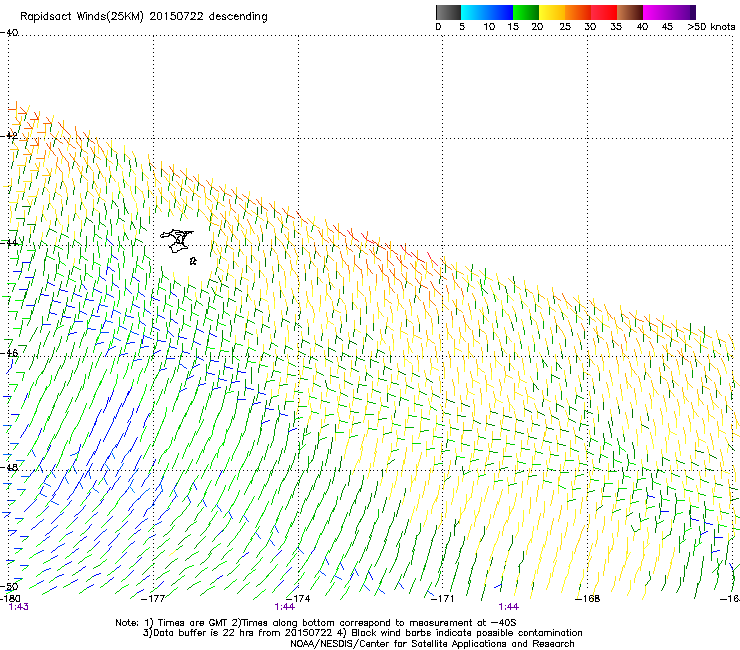Click the 1:44 time label beside -174
This screenshot has height=650, width=740.
(285, 607)
